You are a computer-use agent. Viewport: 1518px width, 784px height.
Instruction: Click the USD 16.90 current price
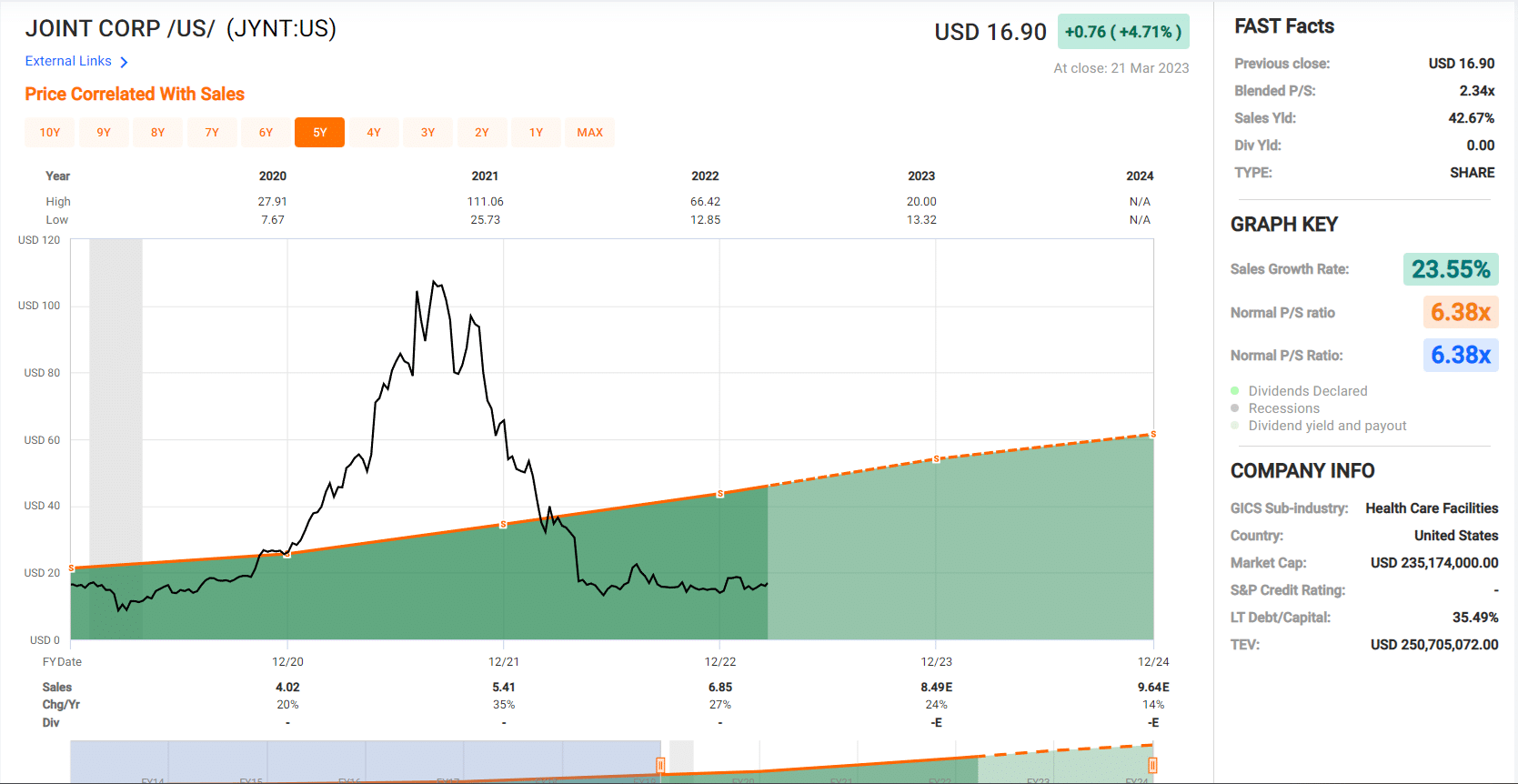(990, 32)
